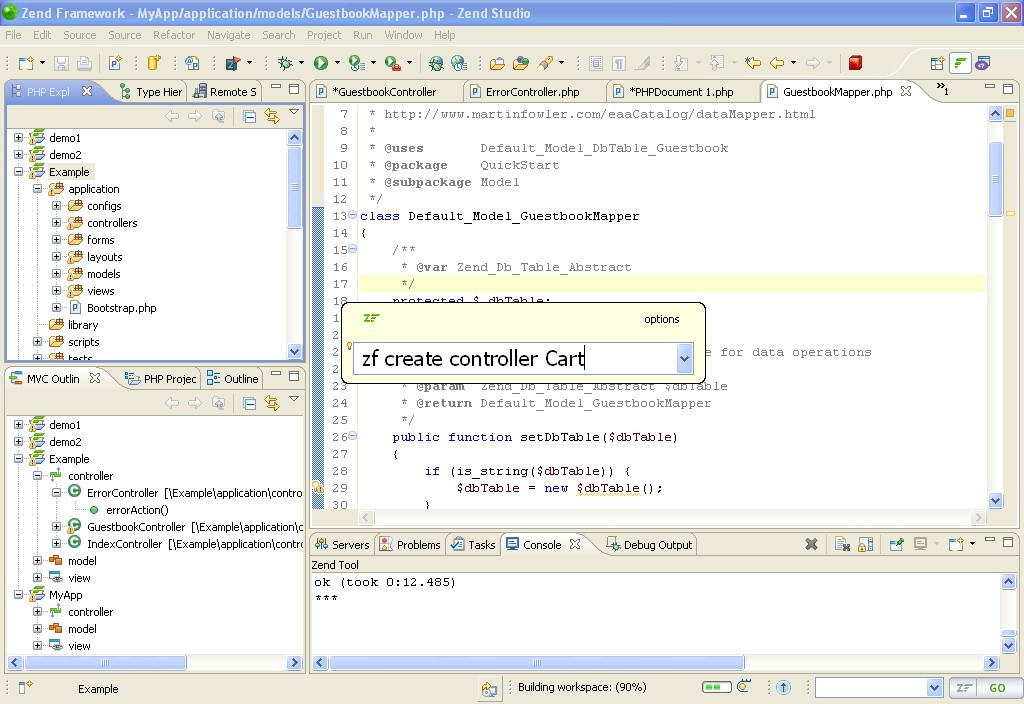The height and width of the screenshot is (704, 1024).
Task: Select Bootstrap.php in PHP Explorer
Action: 121,308
